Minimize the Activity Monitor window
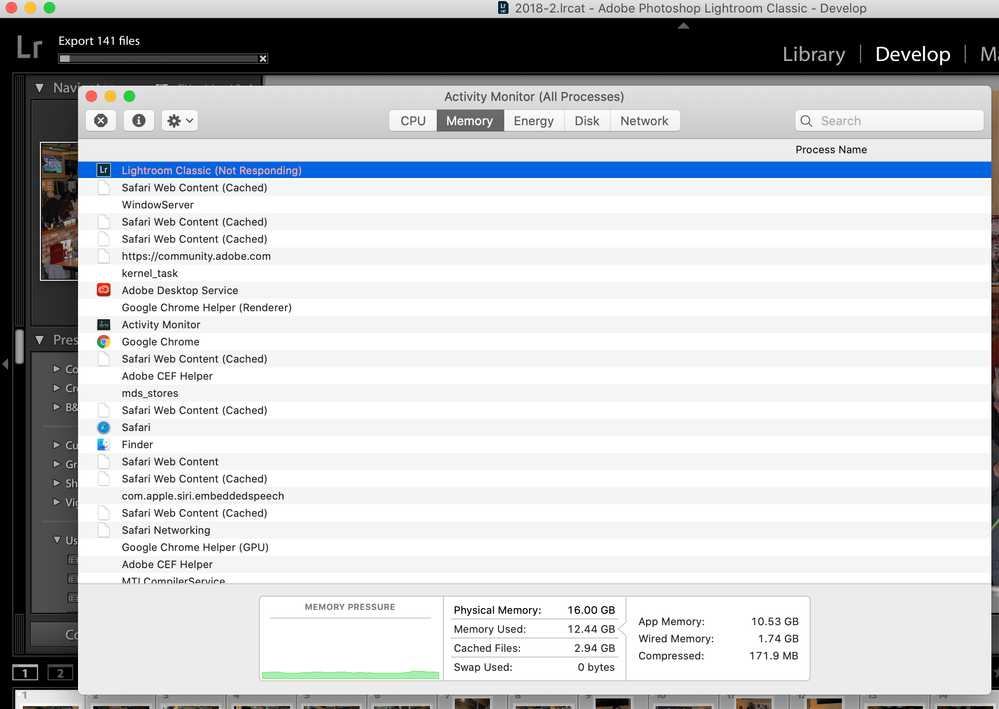The image size is (999, 709). click(x=110, y=96)
